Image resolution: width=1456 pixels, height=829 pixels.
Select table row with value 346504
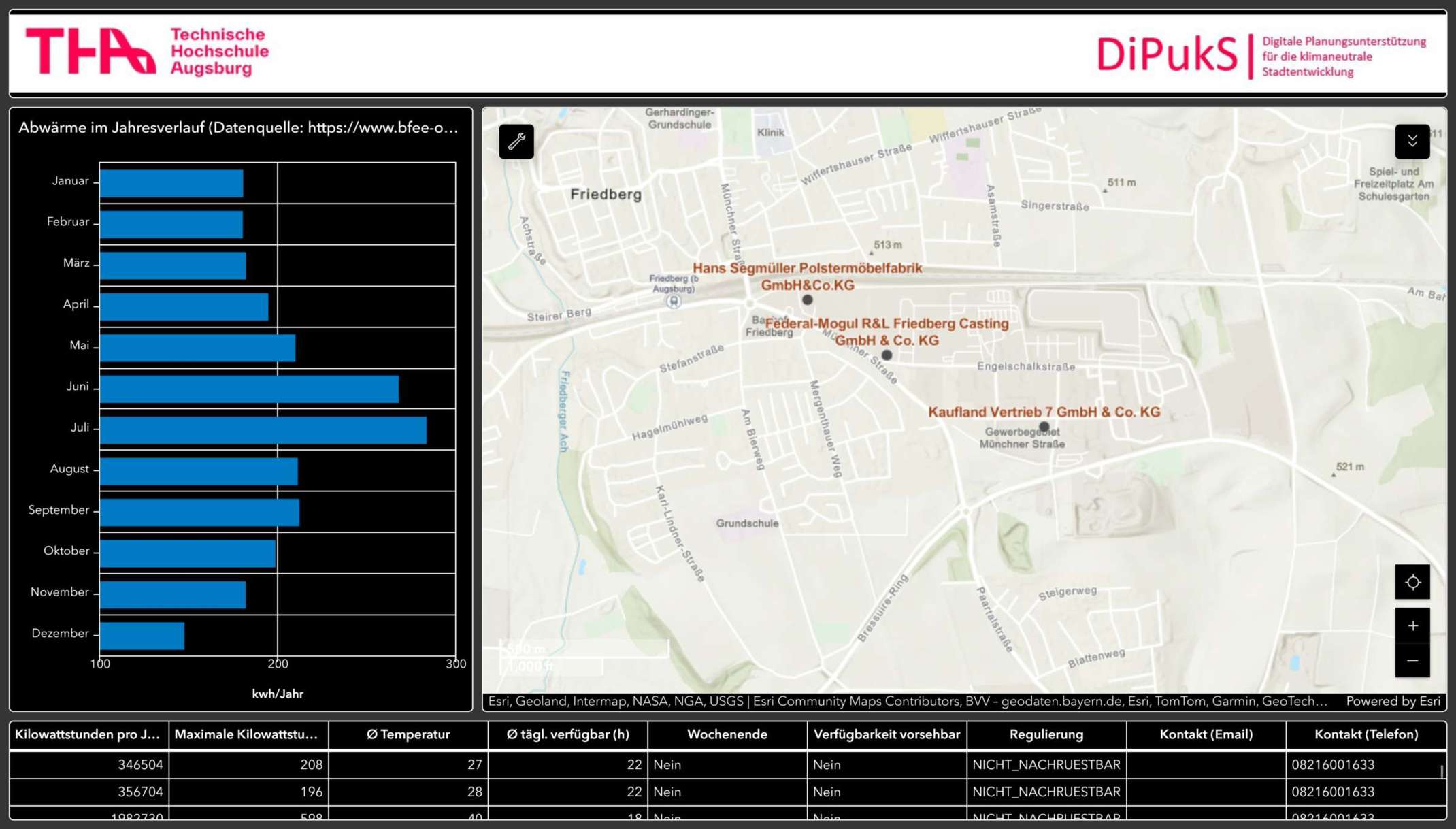pos(141,764)
